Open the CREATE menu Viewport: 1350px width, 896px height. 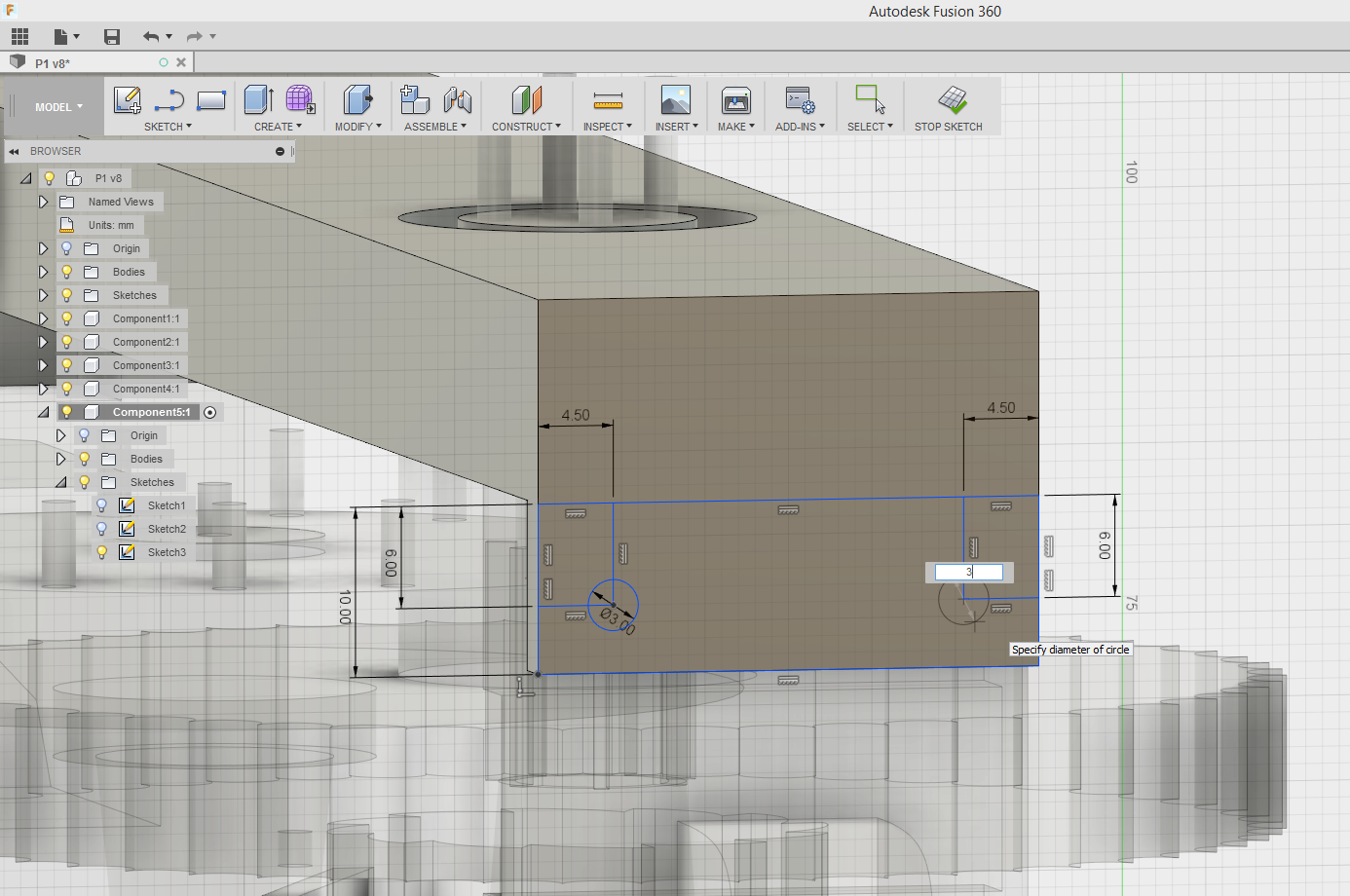pos(278,127)
